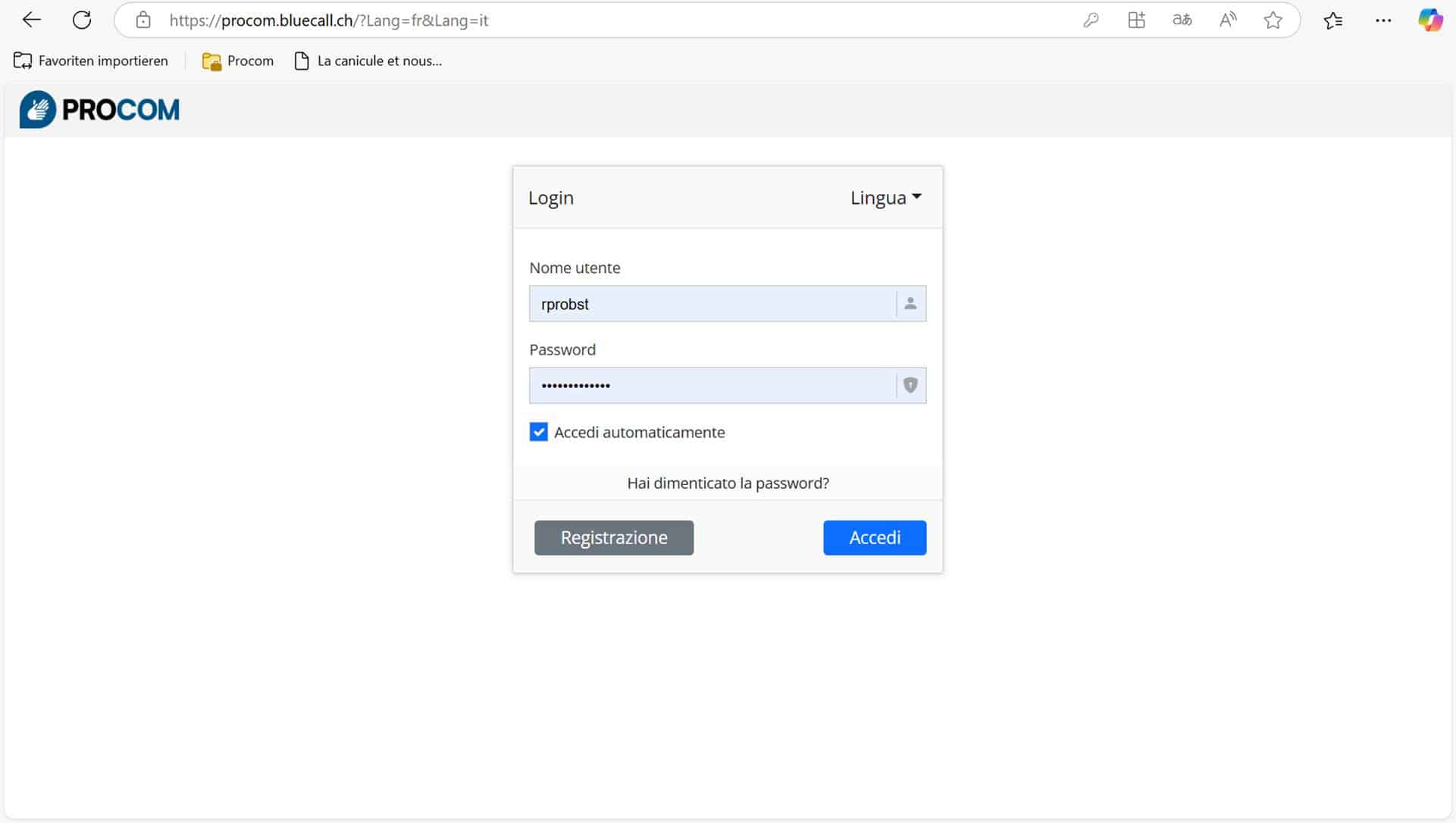Activate the read aloud icon
This screenshot has height=823, width=1456.
pos(1228,20)
